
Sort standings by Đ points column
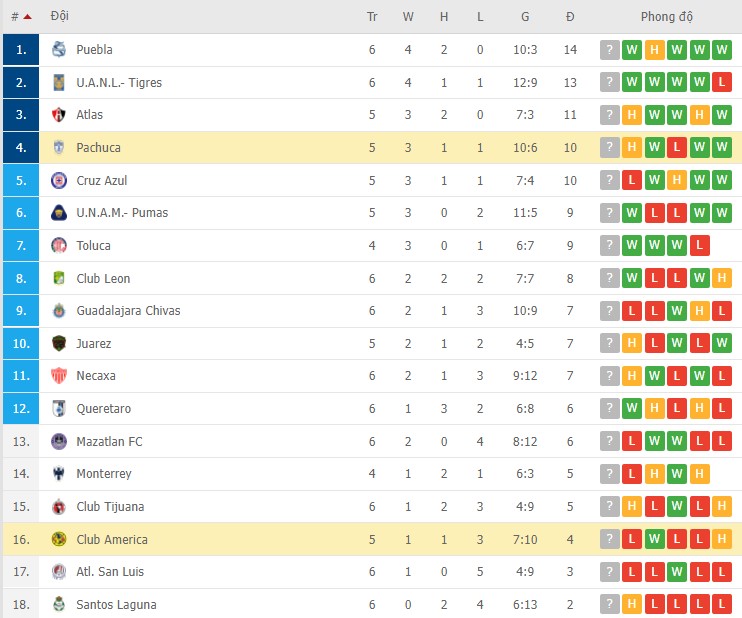pos(570,17)
